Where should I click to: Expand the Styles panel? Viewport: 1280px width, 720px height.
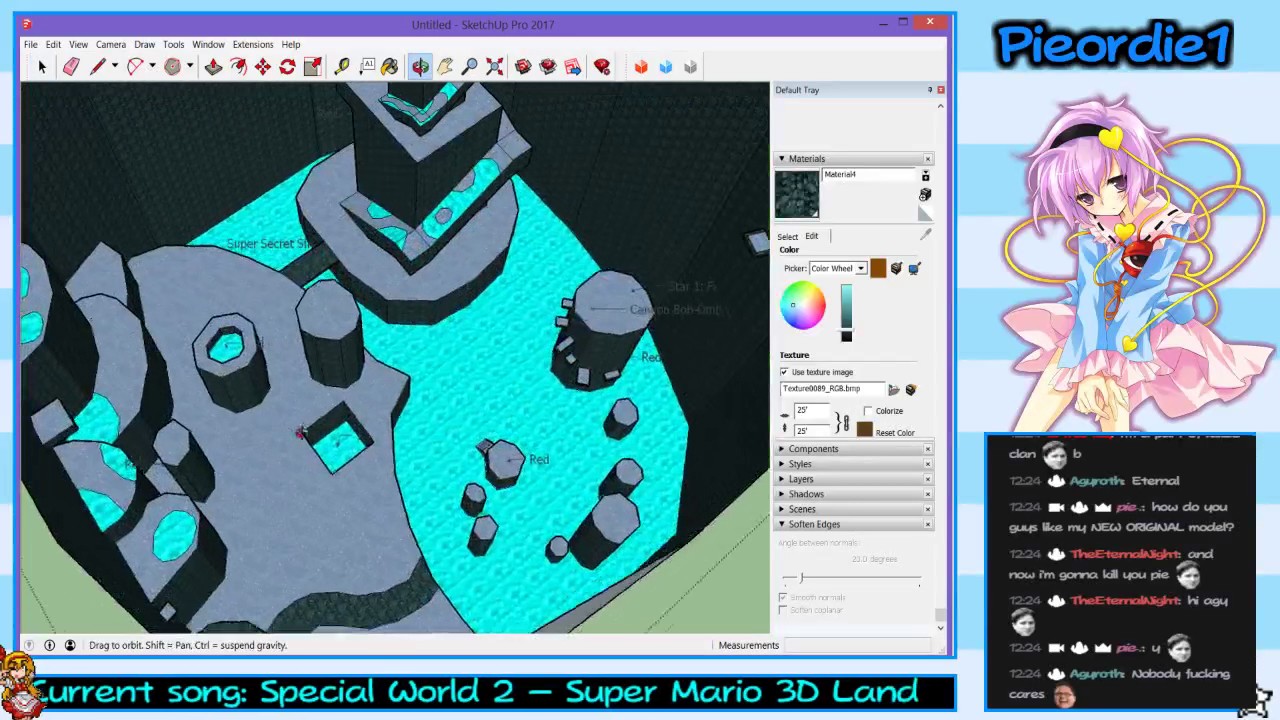click(782, 464)
